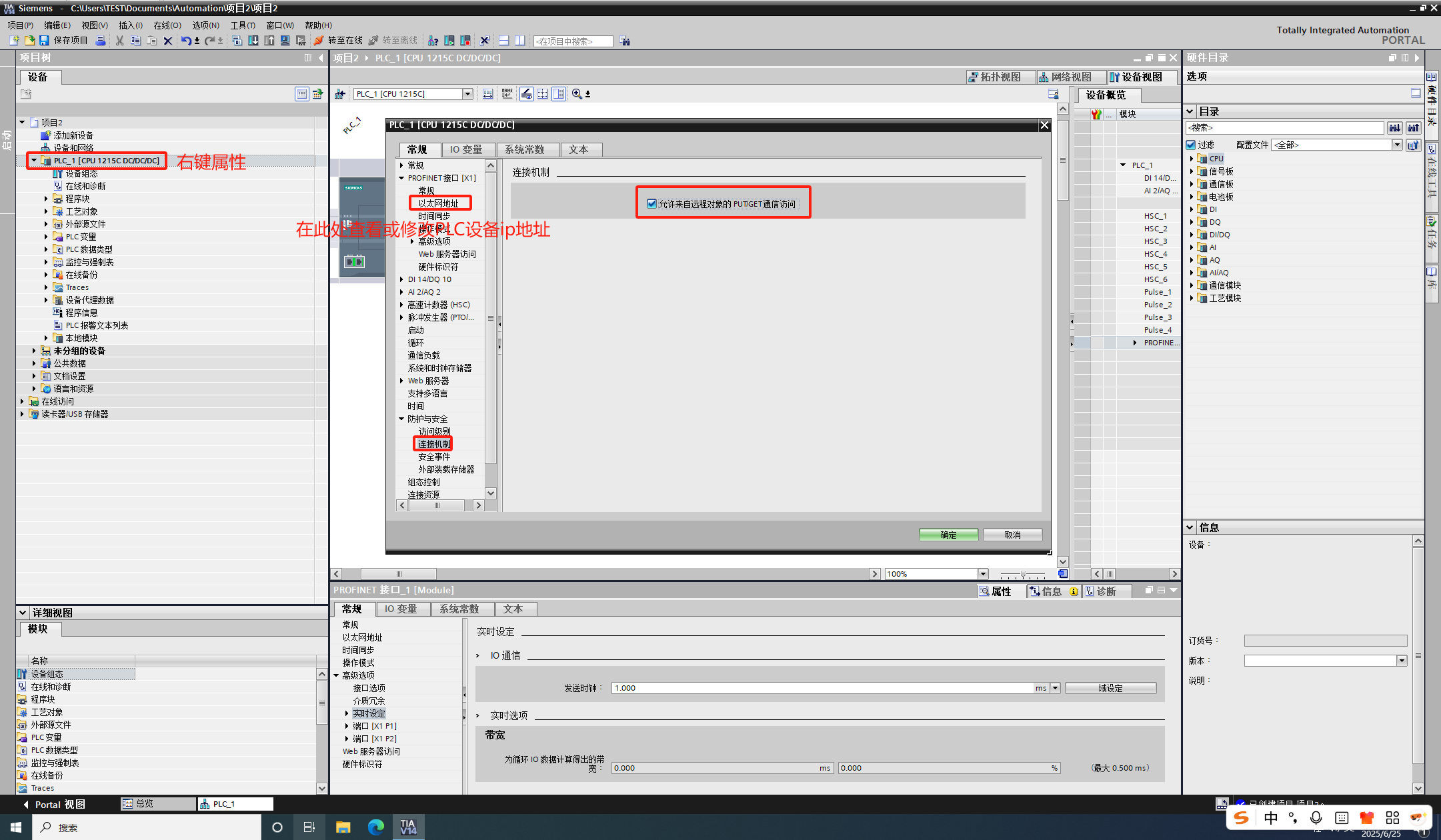Click the 域设定 button
Viewport: 1441px width, 840px height.
(1110, 688)
